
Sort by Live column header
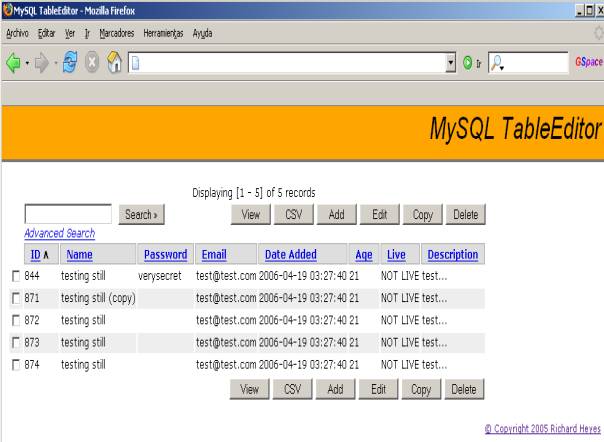click(396, 254)
